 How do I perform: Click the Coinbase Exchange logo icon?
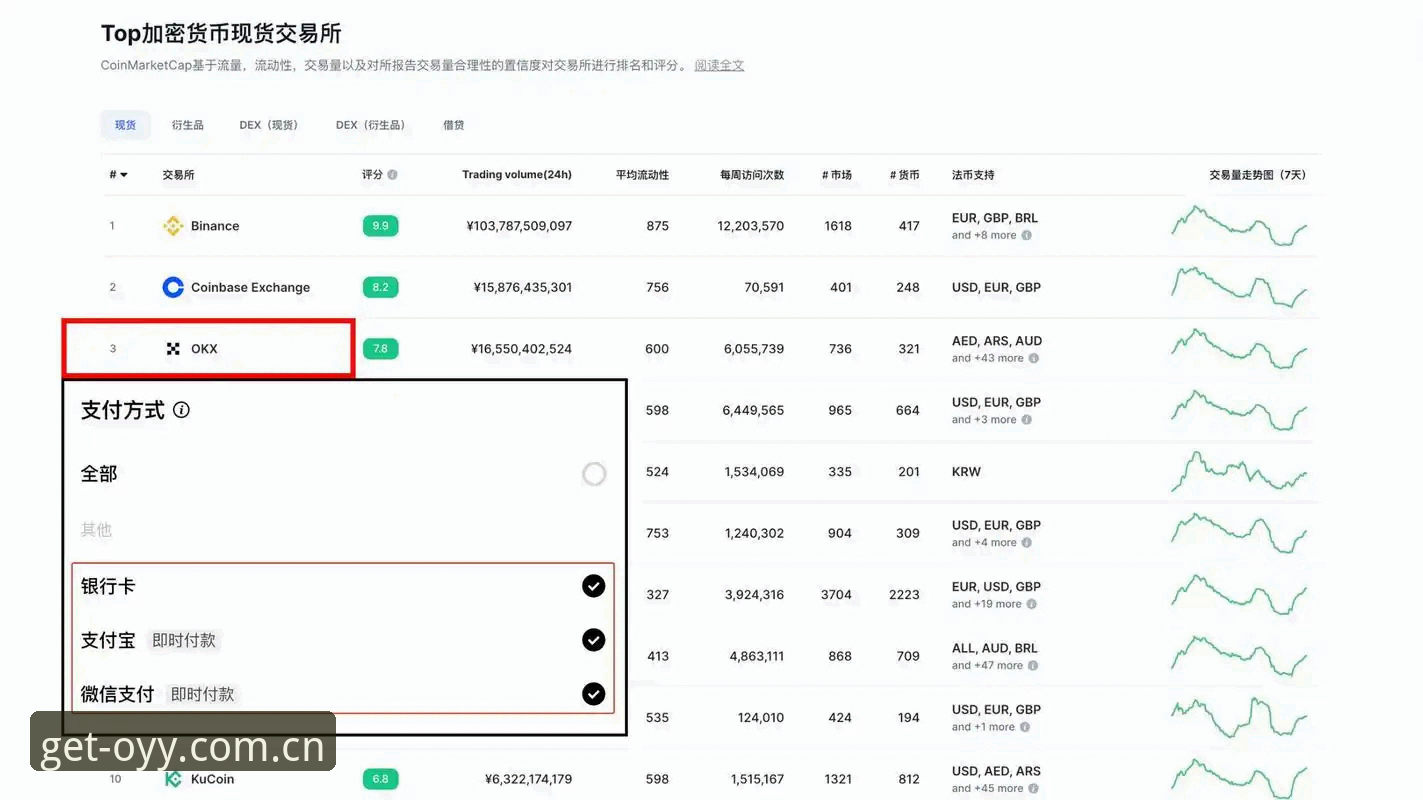[173, 287]
